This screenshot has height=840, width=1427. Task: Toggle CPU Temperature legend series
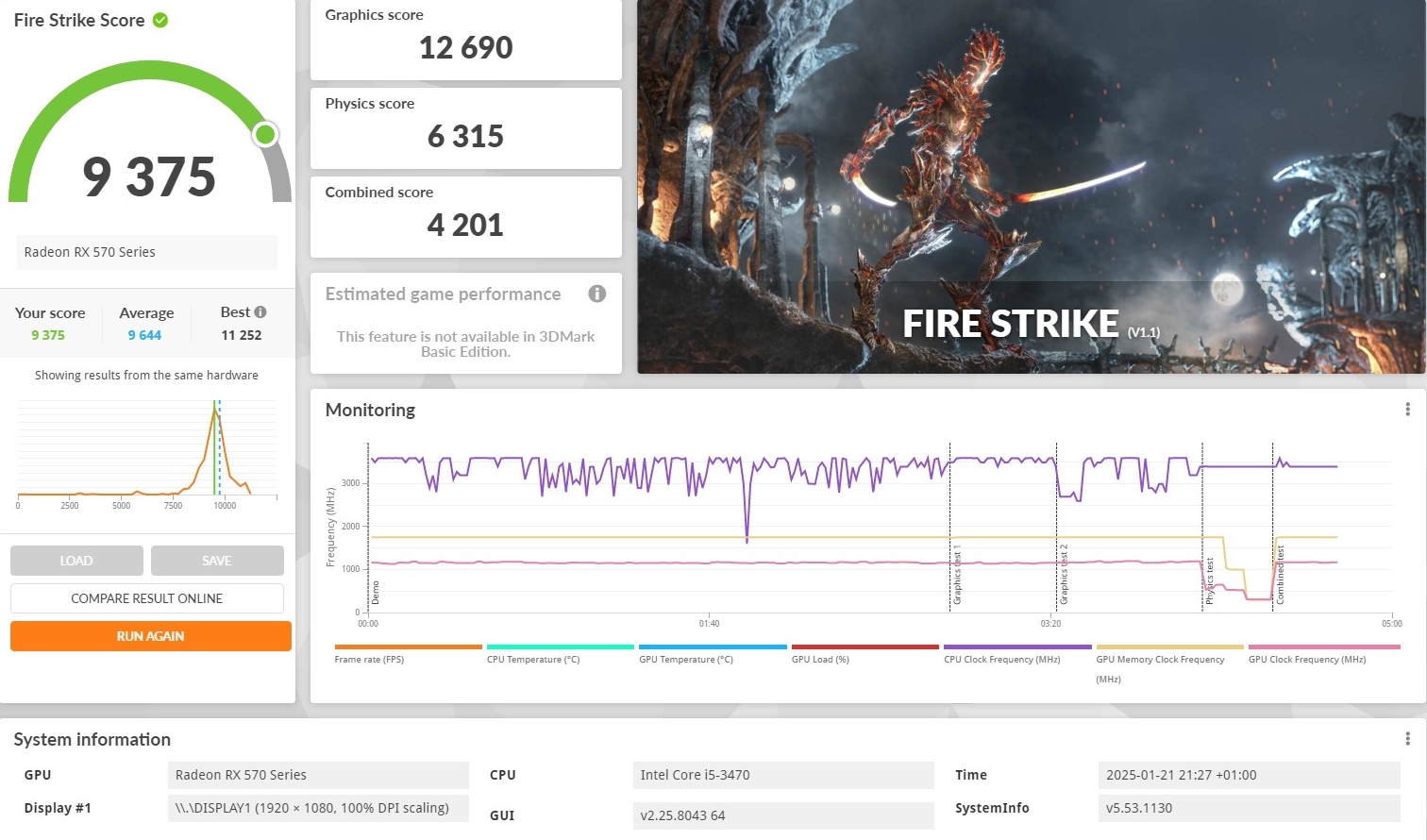[x=533, y=659]
